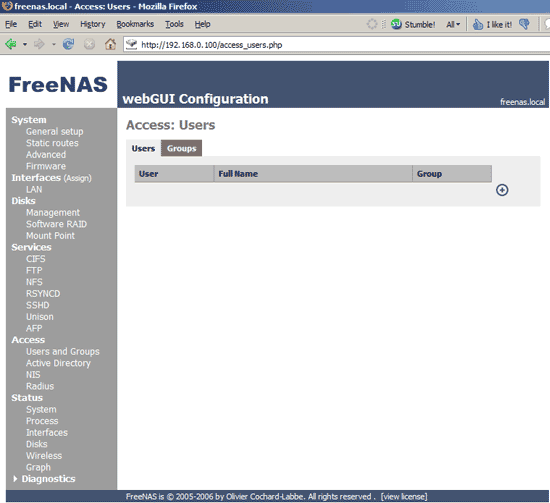This screenshot has width=550, height=503.
Task: Open the view license link
Action: pyautogui.click(x=404, y=497)
